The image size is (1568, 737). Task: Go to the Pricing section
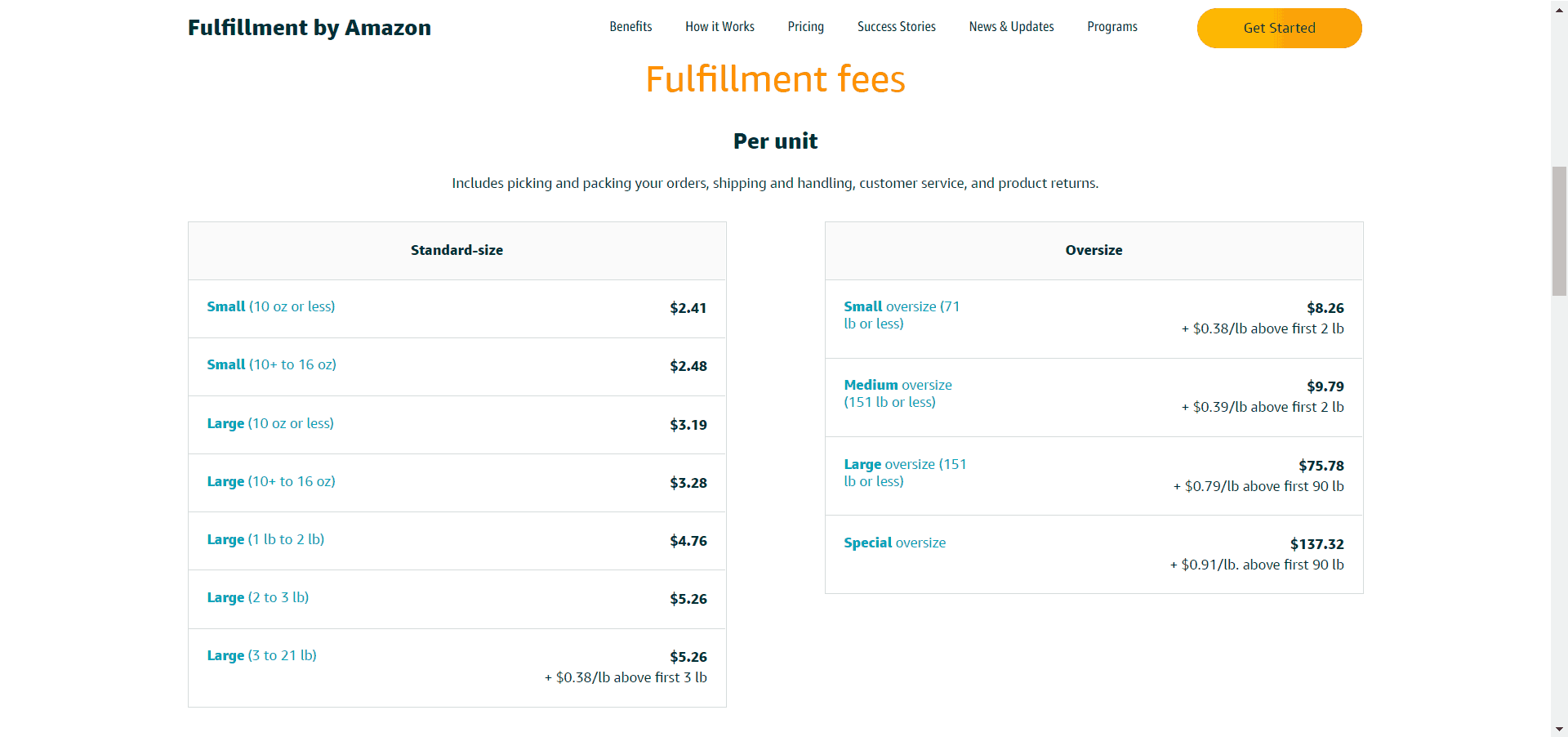[805, 27]
